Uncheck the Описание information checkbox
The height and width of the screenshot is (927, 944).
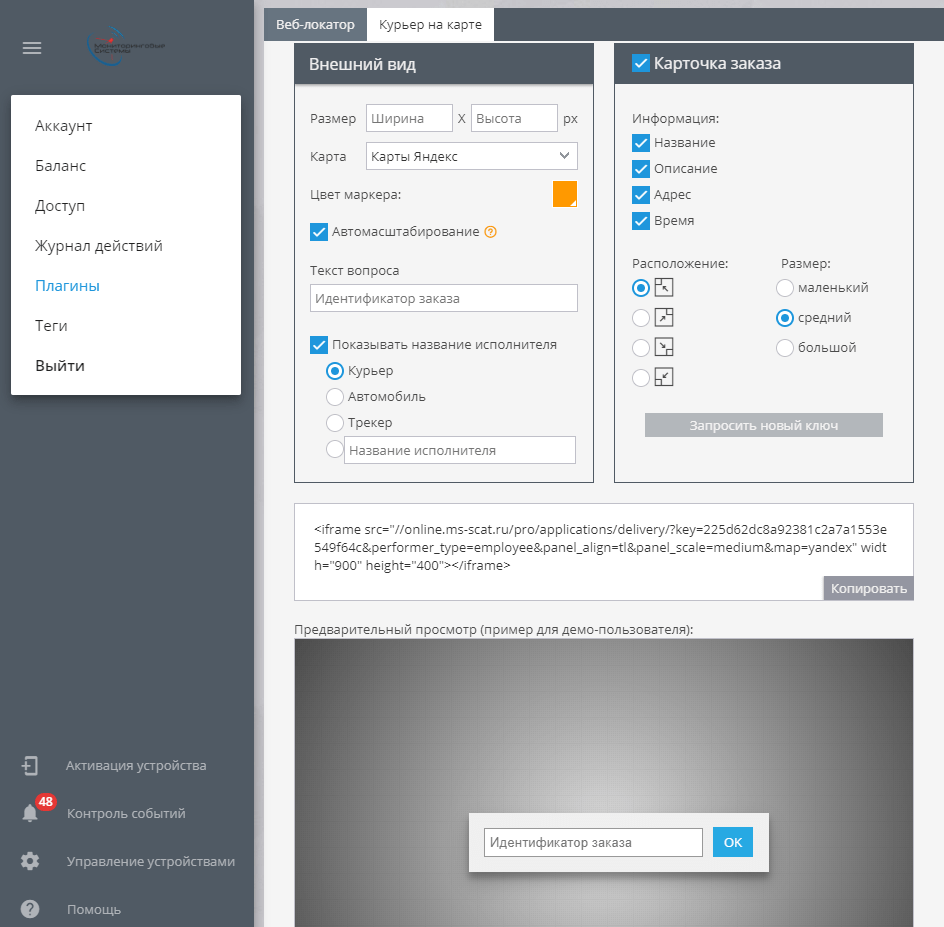tap(641, 169)
